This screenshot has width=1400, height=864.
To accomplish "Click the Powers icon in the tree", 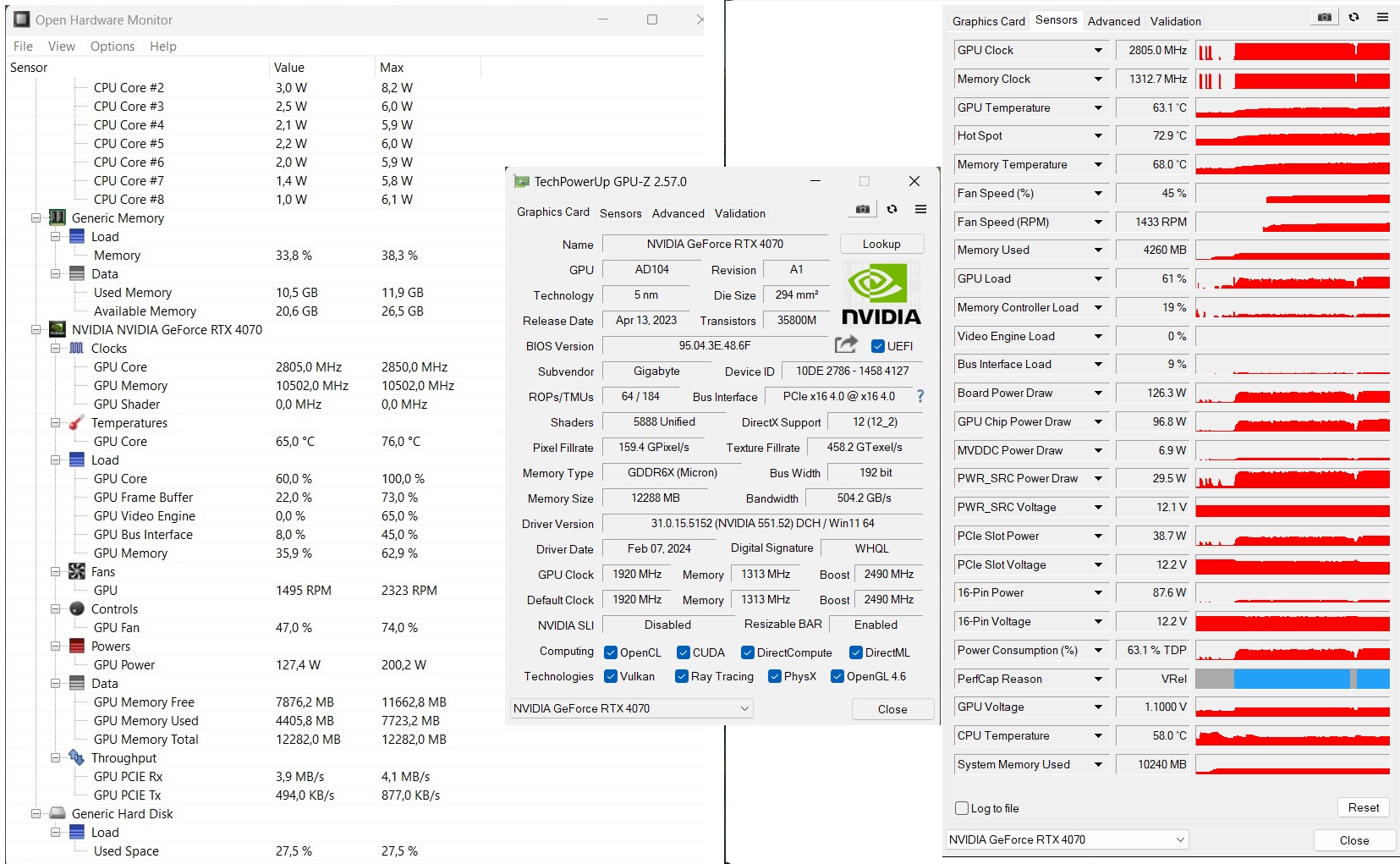I will (77, 646).
